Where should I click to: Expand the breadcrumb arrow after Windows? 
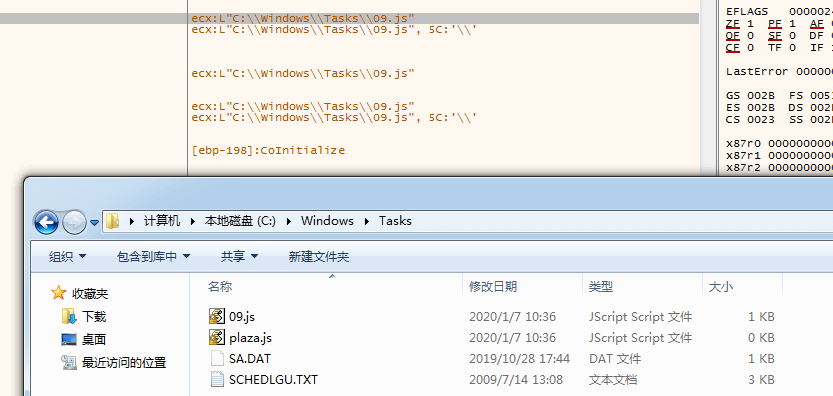[367, 221]
